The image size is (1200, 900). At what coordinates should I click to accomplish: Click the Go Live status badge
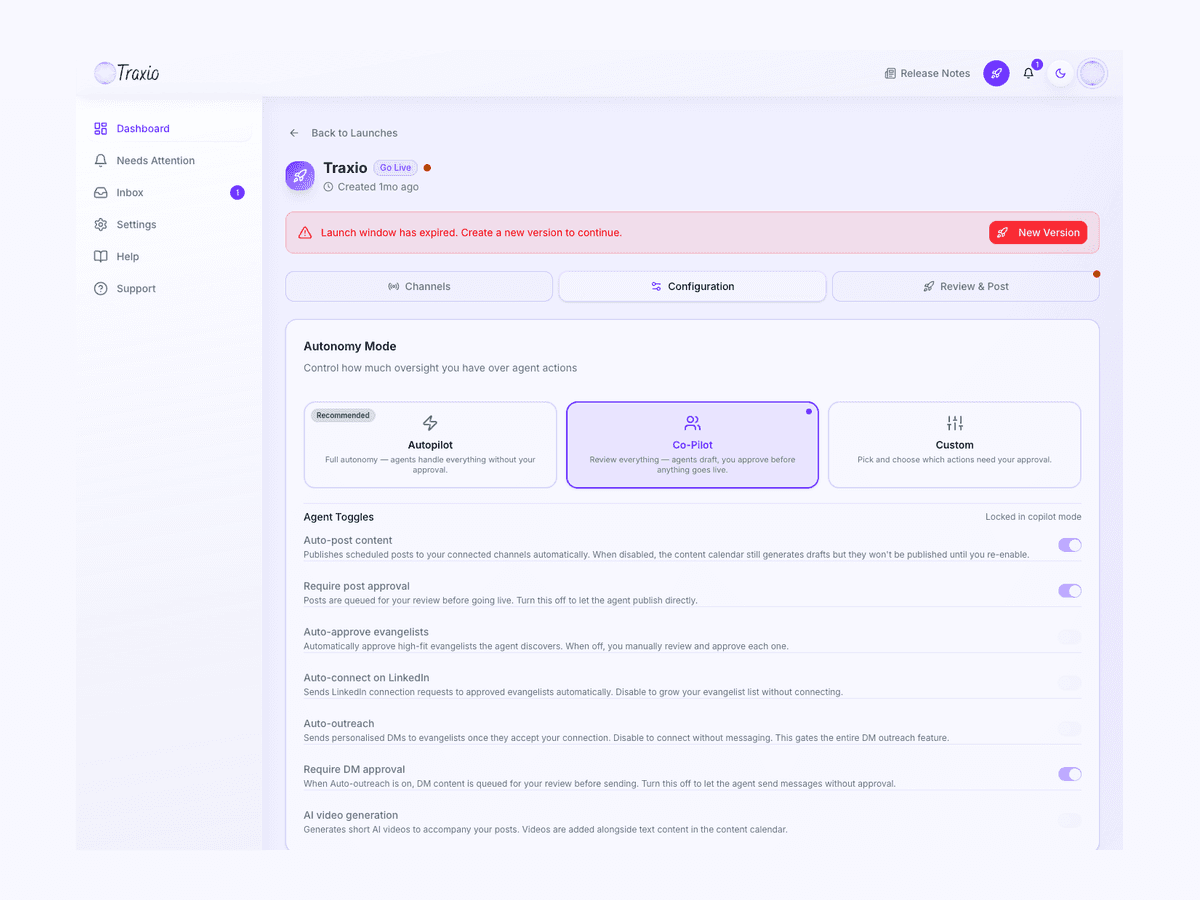pyautogui.click(x=395, y=168)
